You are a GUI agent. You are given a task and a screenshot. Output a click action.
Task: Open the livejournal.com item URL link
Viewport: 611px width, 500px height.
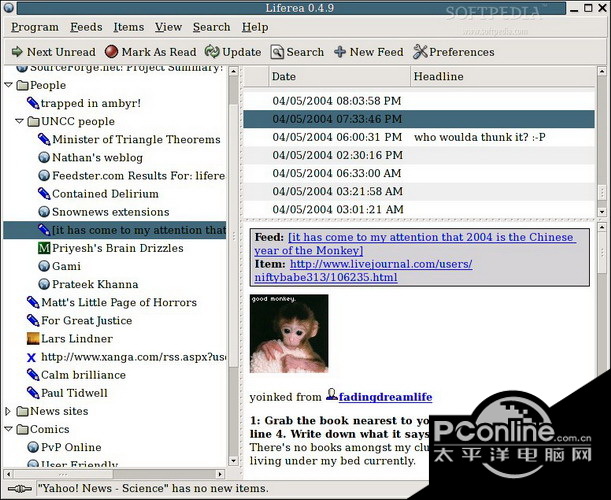pos(363,270)
